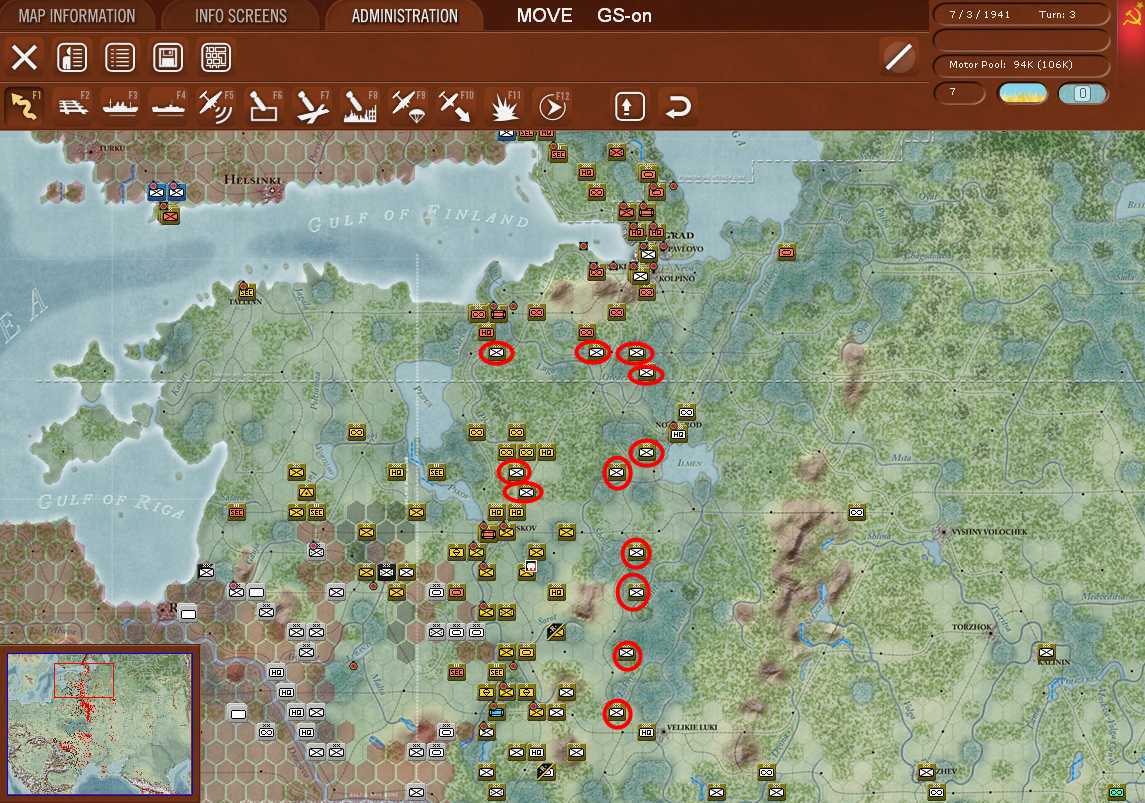The height and width of the screenshot is (803, 1145).
Task: Open the Map Information tab
Action: 77,15
